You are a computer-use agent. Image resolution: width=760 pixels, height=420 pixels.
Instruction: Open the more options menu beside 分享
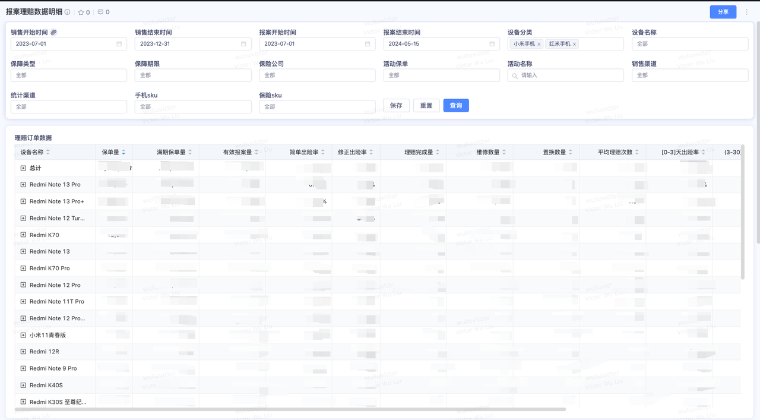pyautogui.click(x=746, y=12)
